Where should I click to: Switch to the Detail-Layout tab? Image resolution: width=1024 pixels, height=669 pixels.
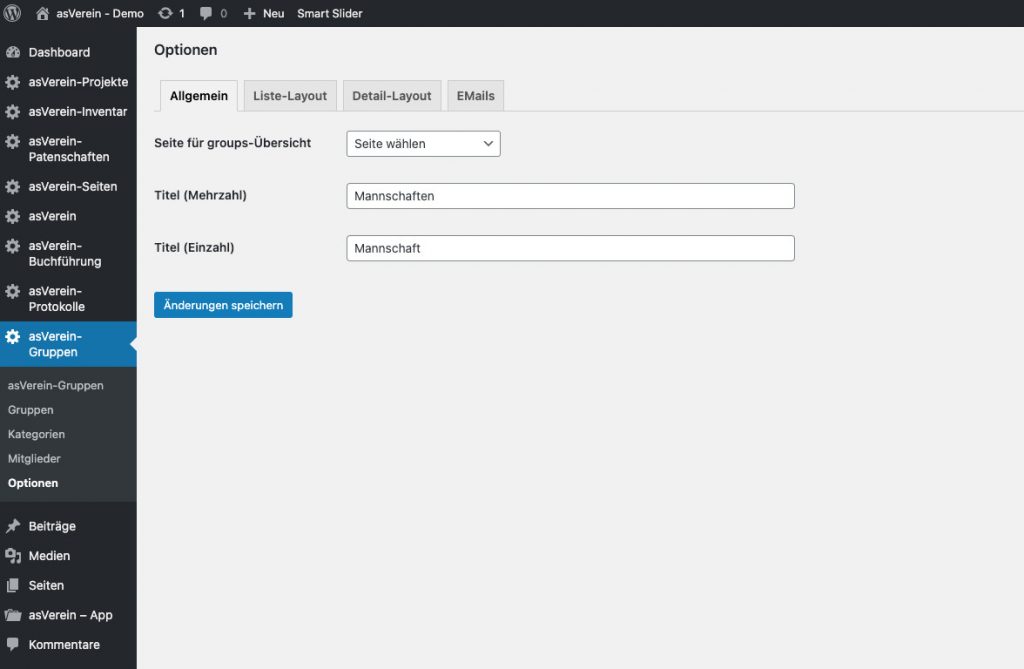coord(392,95)
